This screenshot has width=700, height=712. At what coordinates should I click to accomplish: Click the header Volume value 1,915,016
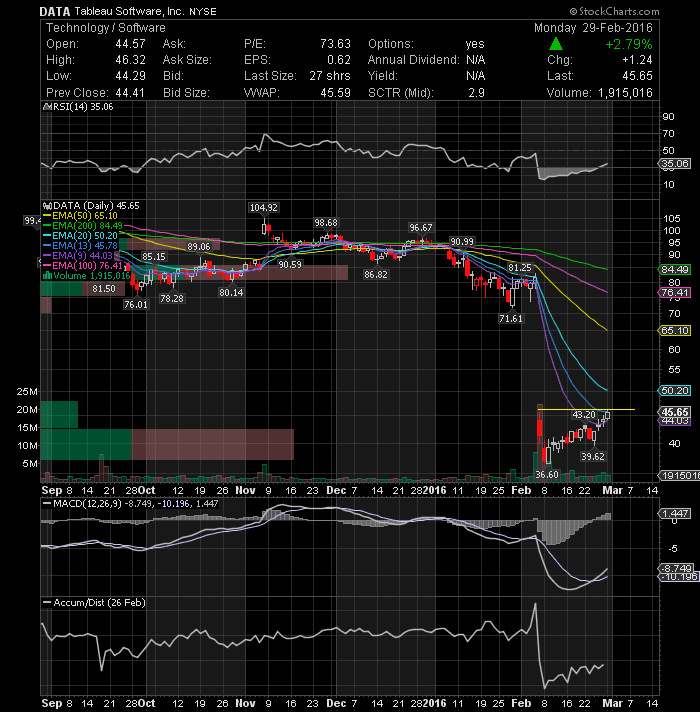coord(625,93)
